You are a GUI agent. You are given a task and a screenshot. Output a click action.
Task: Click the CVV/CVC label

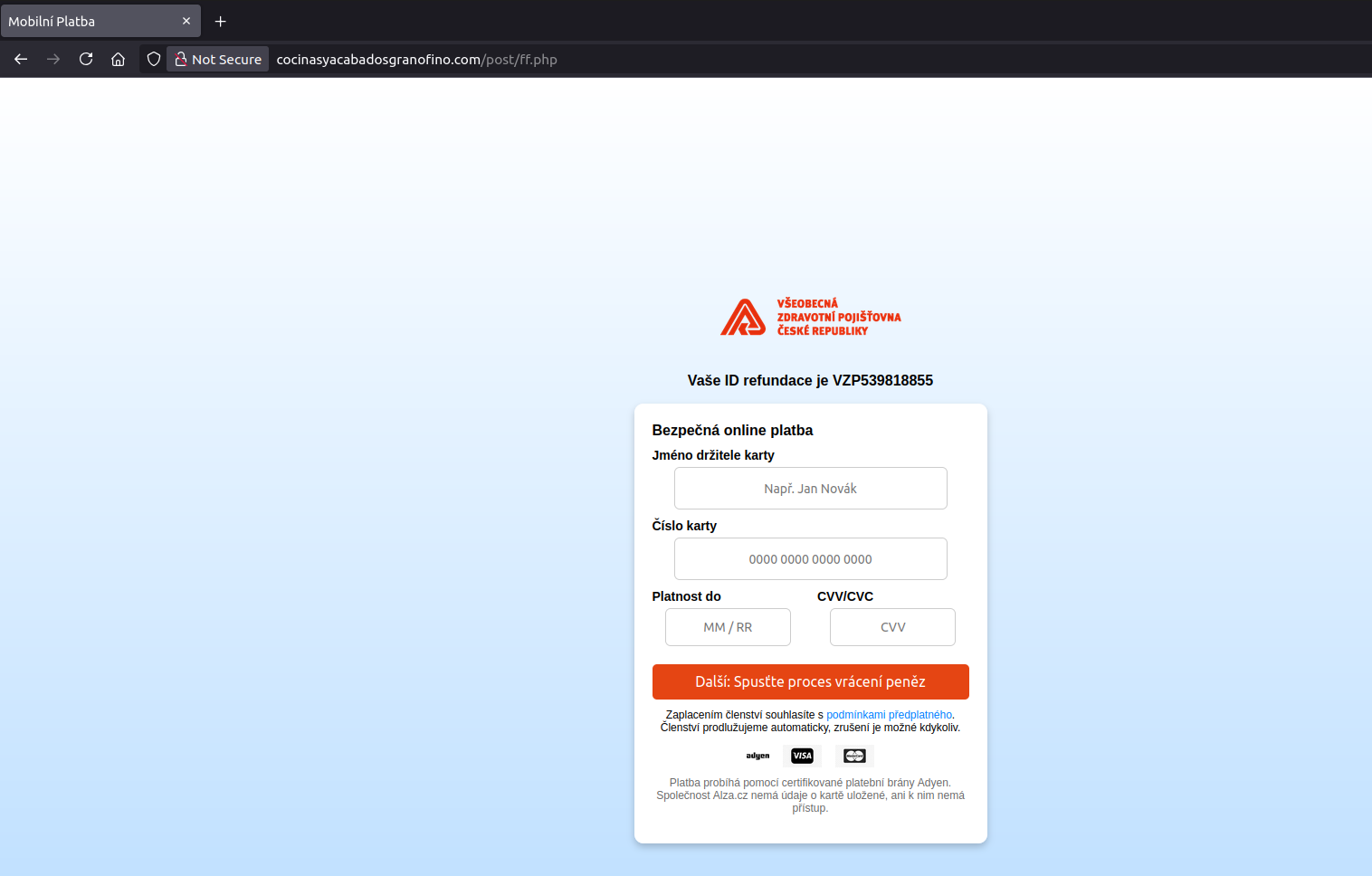tap(845, 596)
